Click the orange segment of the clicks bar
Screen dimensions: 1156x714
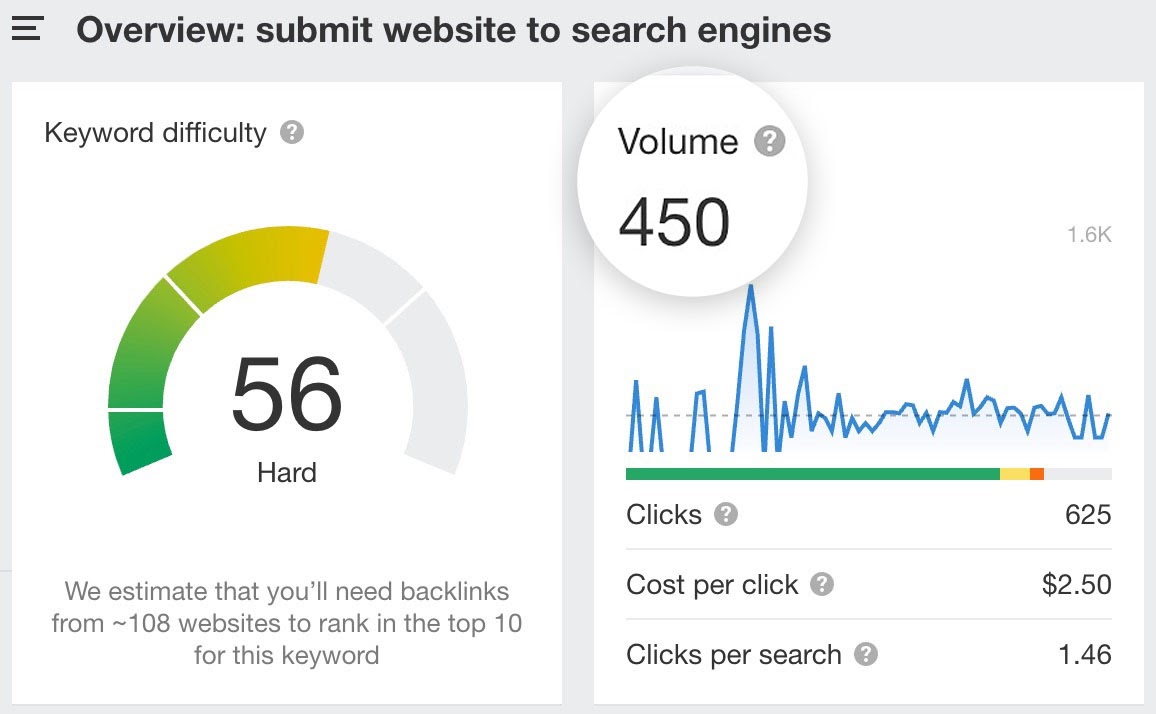pyautogui.click(x=1037, y=471)
